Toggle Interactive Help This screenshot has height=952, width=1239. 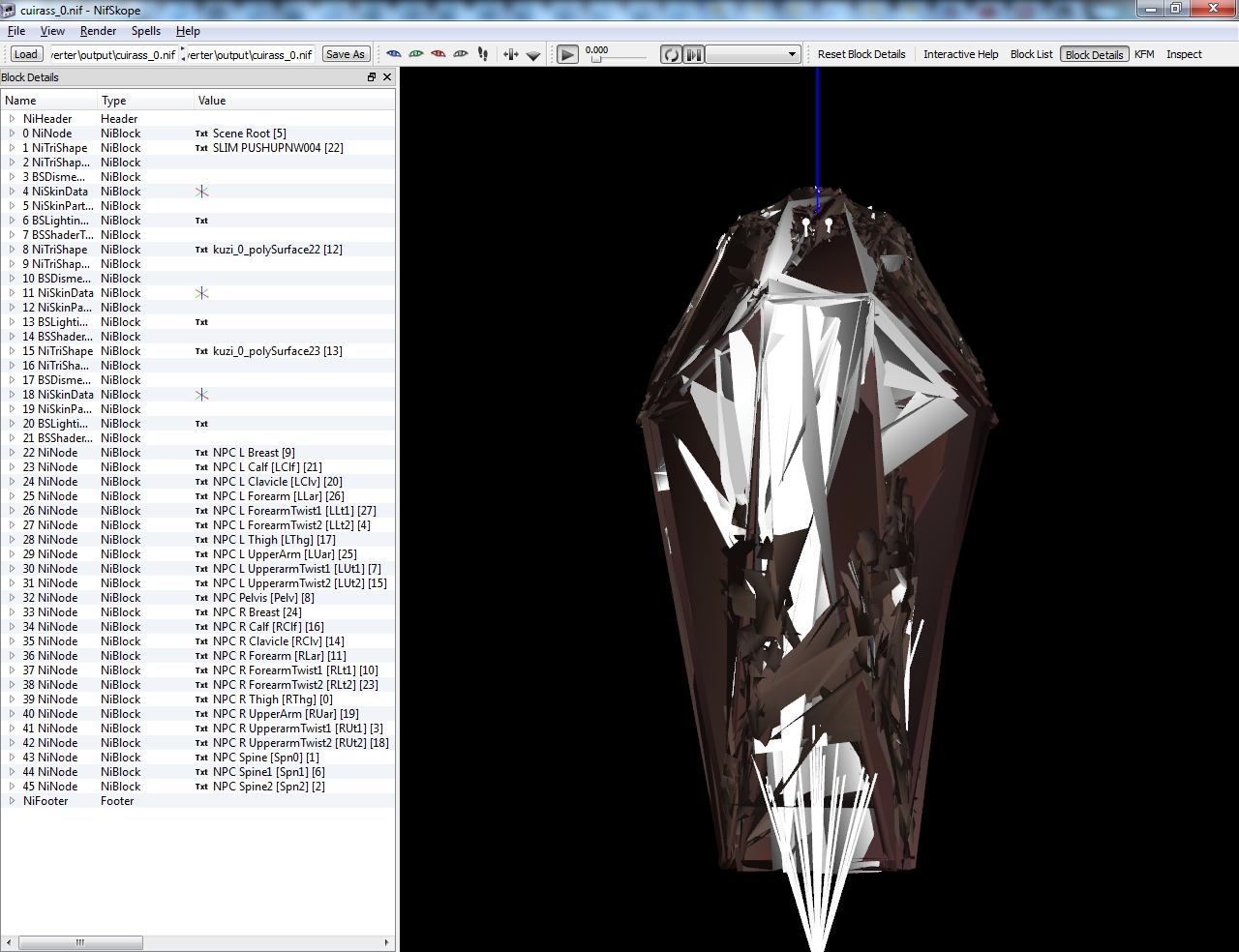pyautogui.click(x=960, y=54)
